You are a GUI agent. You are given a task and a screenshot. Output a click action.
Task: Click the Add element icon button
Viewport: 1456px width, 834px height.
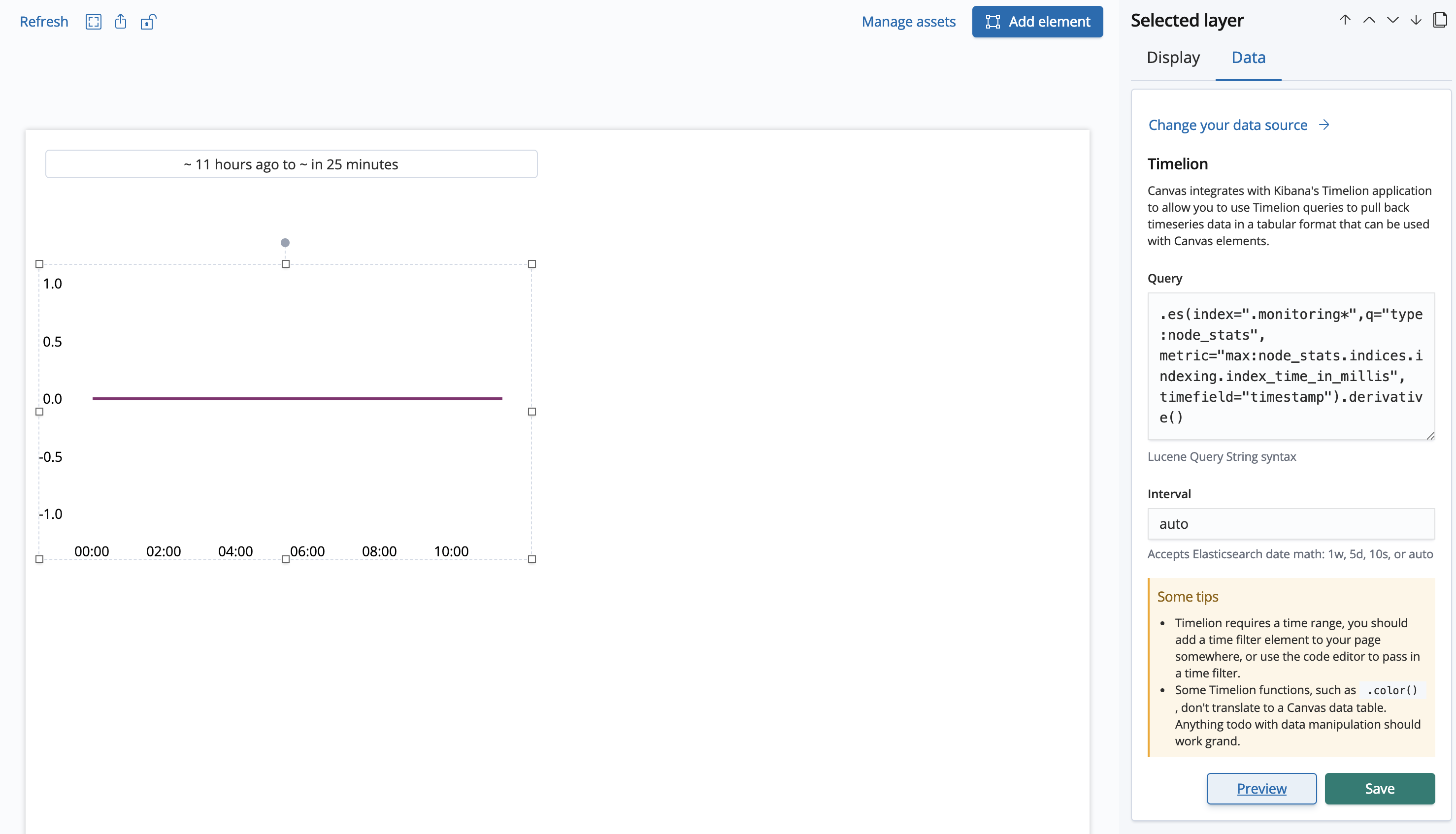click(993, 21)
